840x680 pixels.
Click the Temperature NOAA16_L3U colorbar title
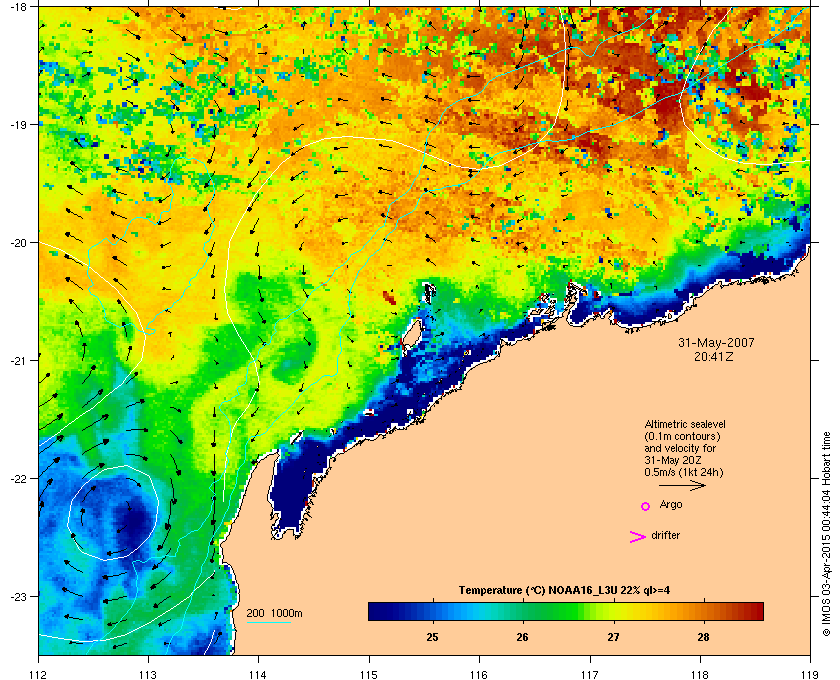(564, 591)
